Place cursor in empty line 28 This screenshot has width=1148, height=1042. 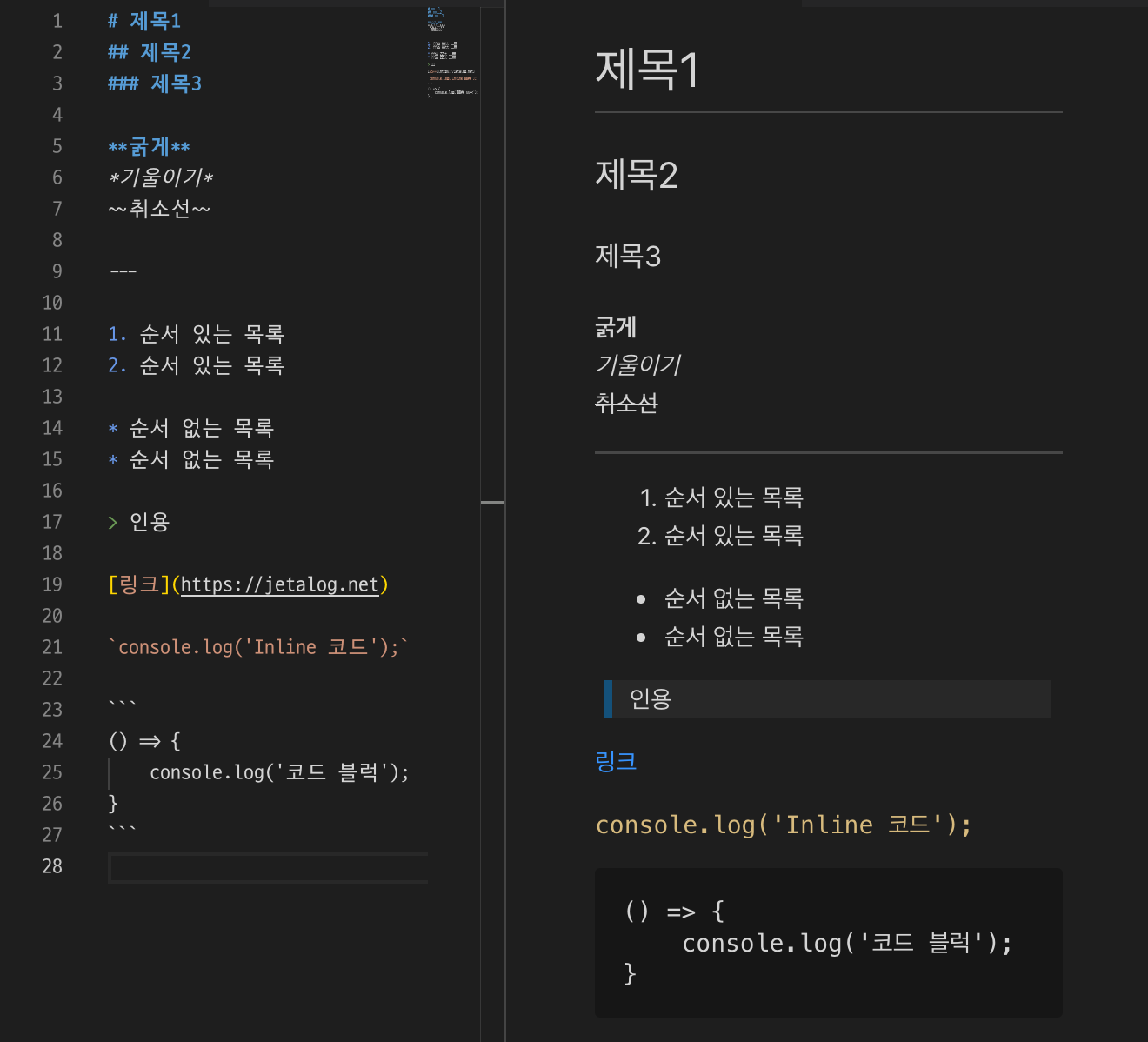(268, 867)
